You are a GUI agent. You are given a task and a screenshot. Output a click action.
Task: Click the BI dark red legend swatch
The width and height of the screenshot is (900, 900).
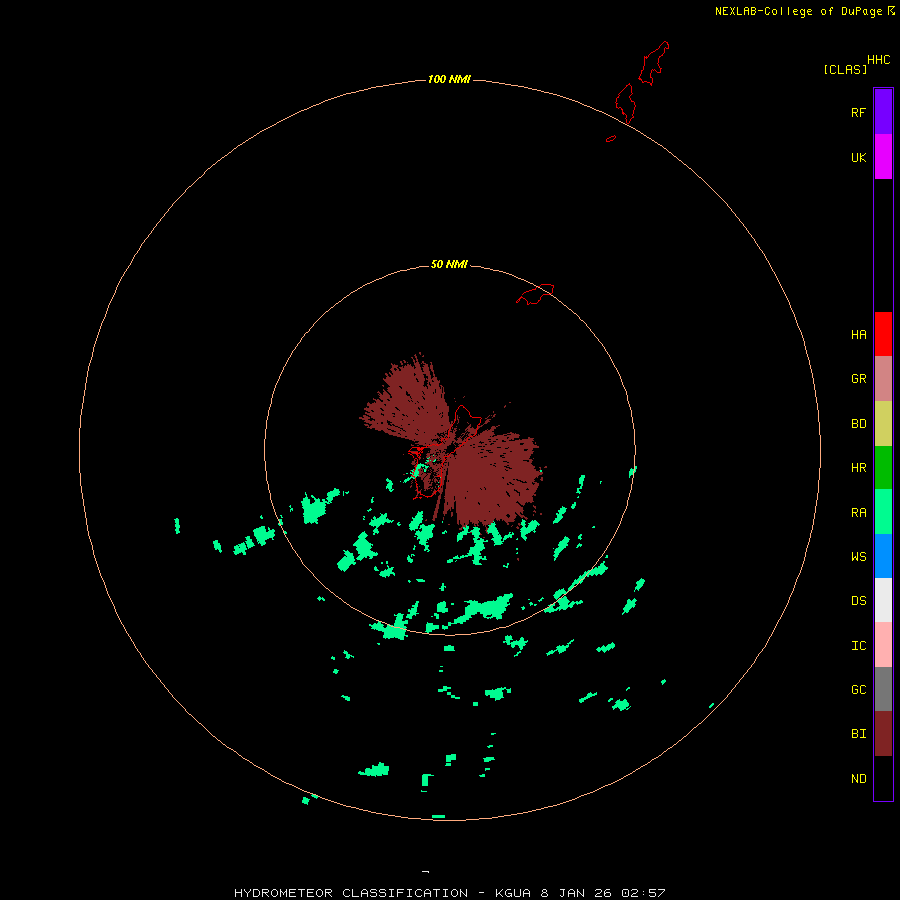[x=883, y=734]
